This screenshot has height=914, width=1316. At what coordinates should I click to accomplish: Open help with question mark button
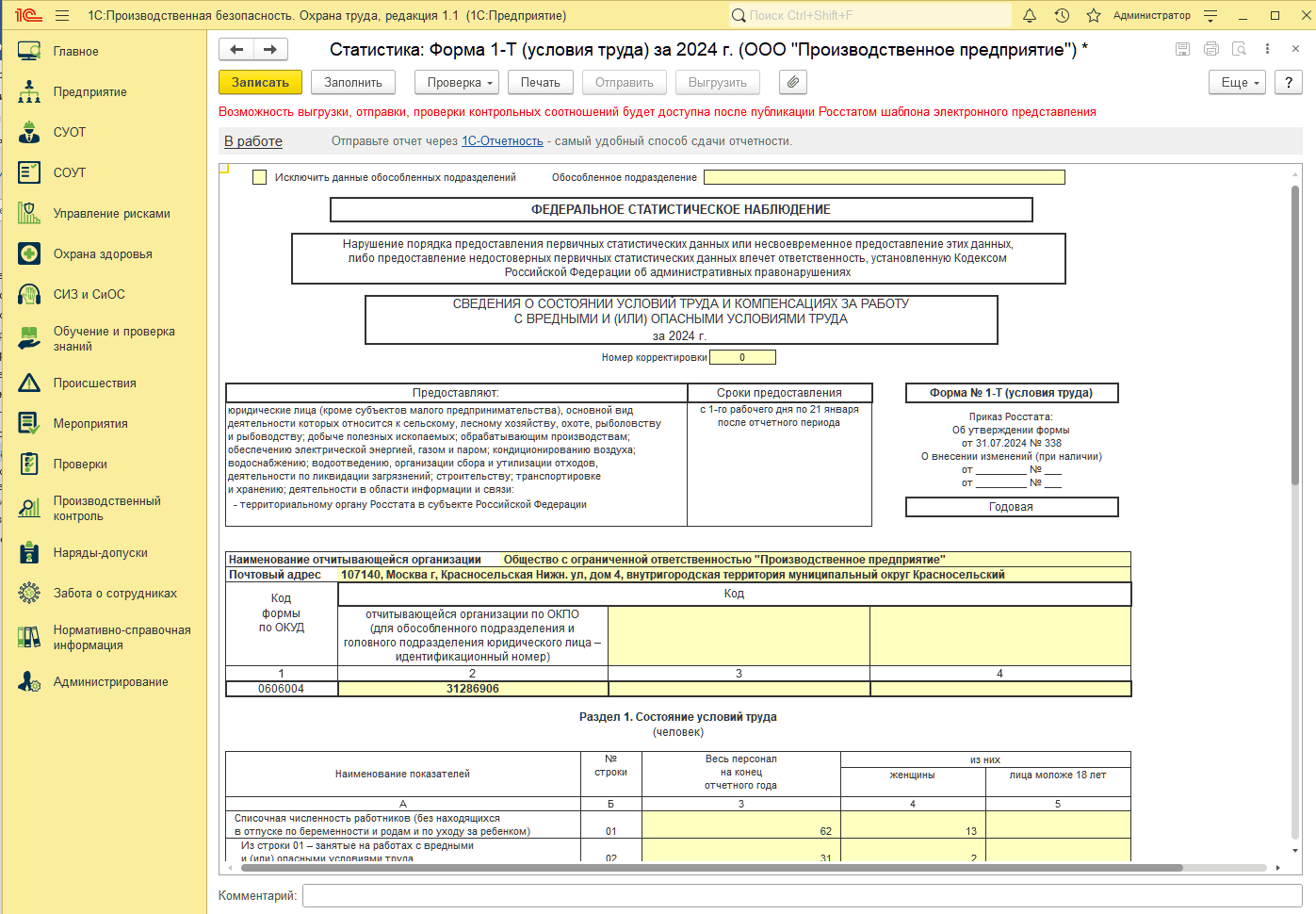pyautogui.click(x=1289, y=83)
